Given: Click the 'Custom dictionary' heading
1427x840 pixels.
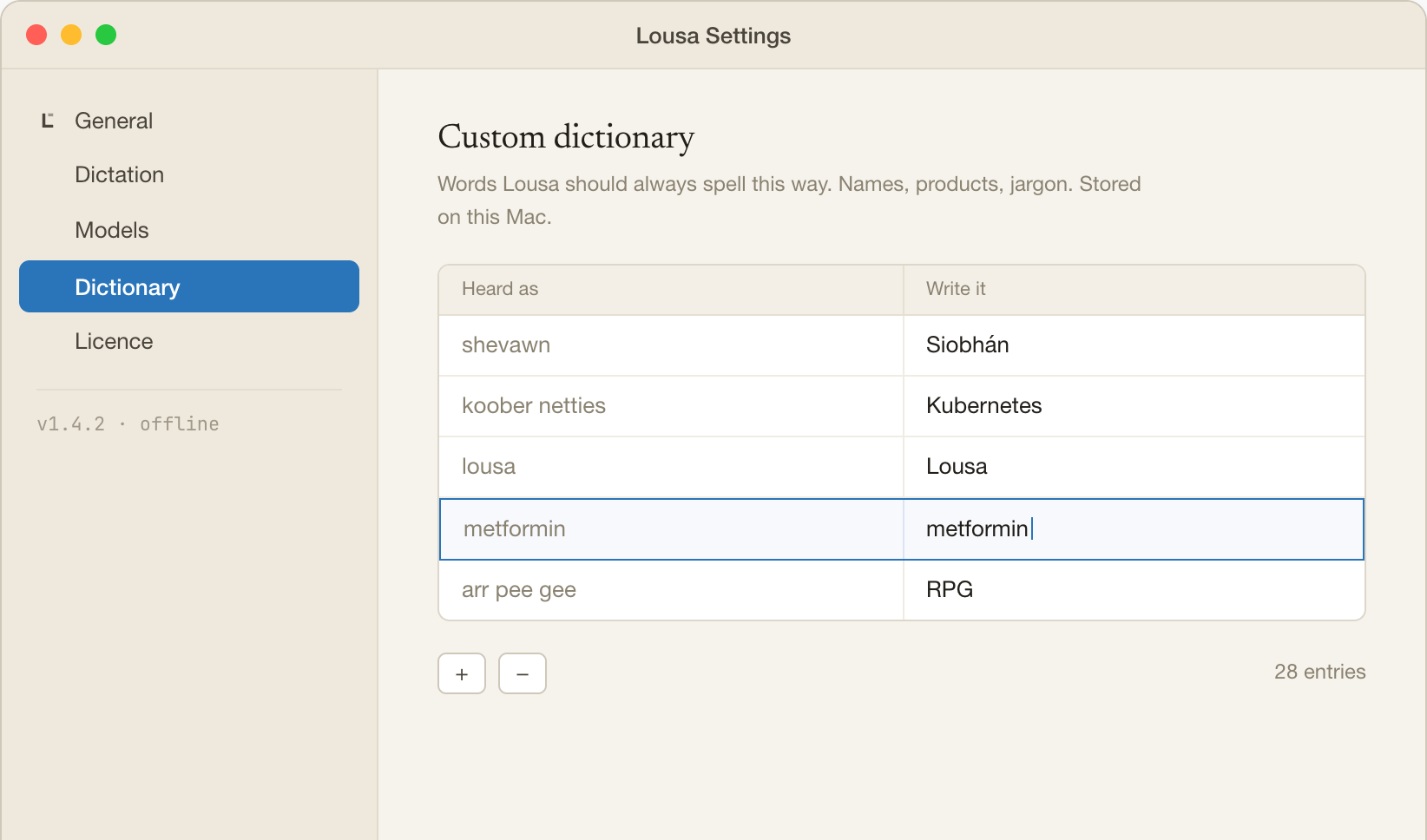Looking at the screenshot, I should 566,137.
